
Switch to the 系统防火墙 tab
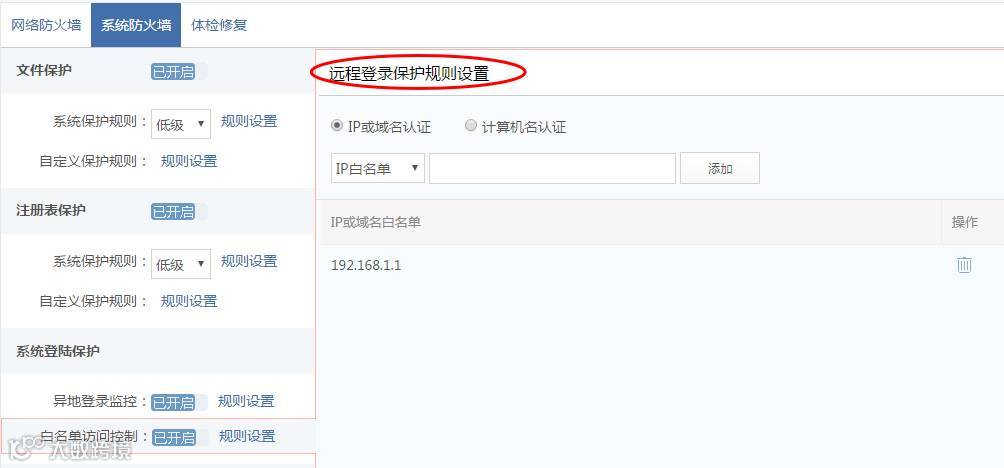click(x=136, y=26)
